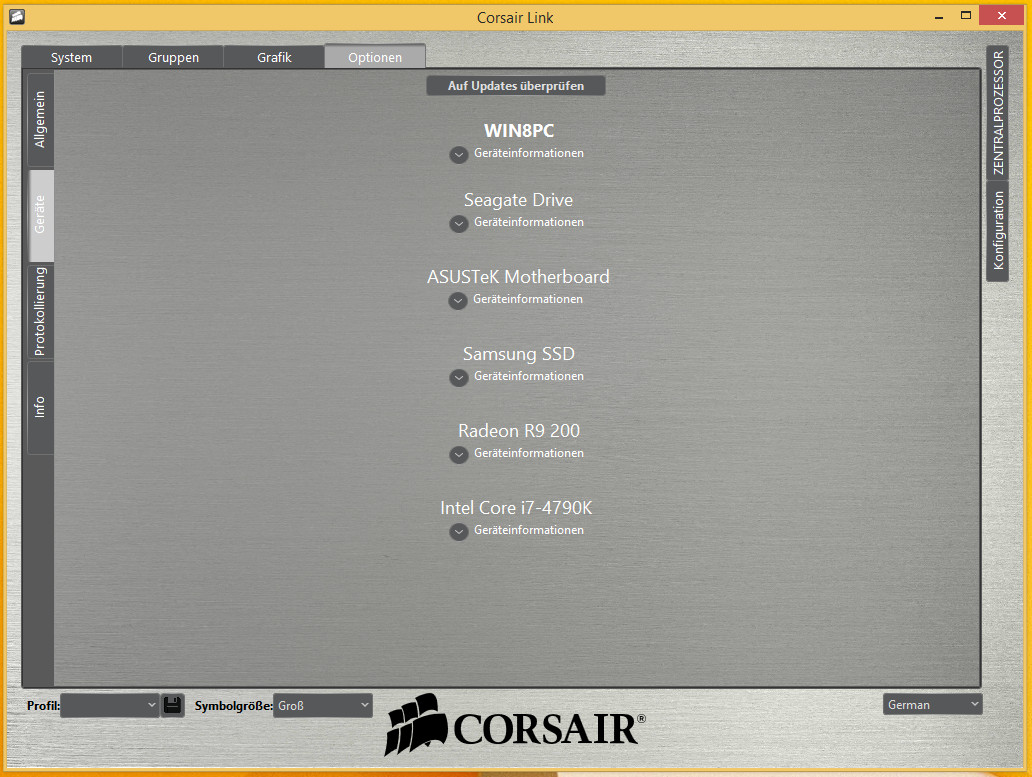
Task: Maximize the Corsair Link window
Action: (x=966, y=16)
